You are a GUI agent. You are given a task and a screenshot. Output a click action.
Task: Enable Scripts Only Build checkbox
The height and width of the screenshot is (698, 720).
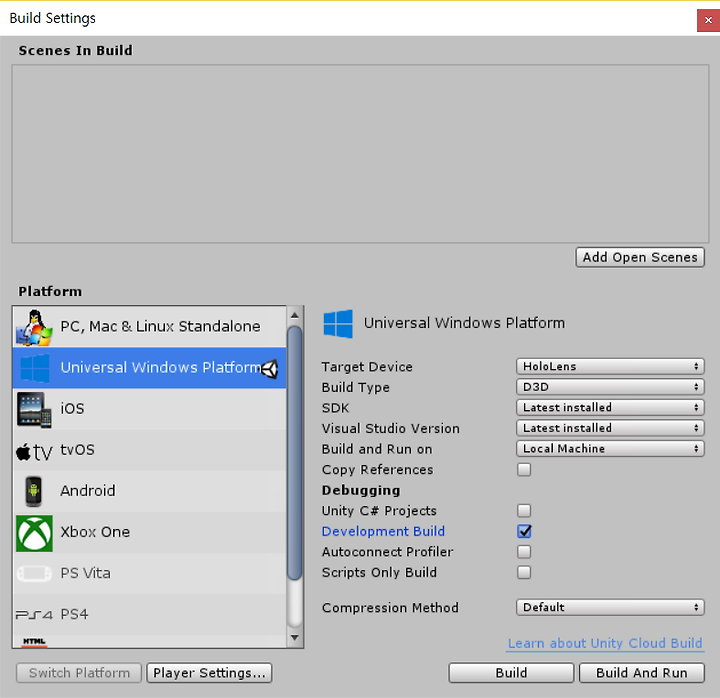pyautogui.click(x=524, y=572)
